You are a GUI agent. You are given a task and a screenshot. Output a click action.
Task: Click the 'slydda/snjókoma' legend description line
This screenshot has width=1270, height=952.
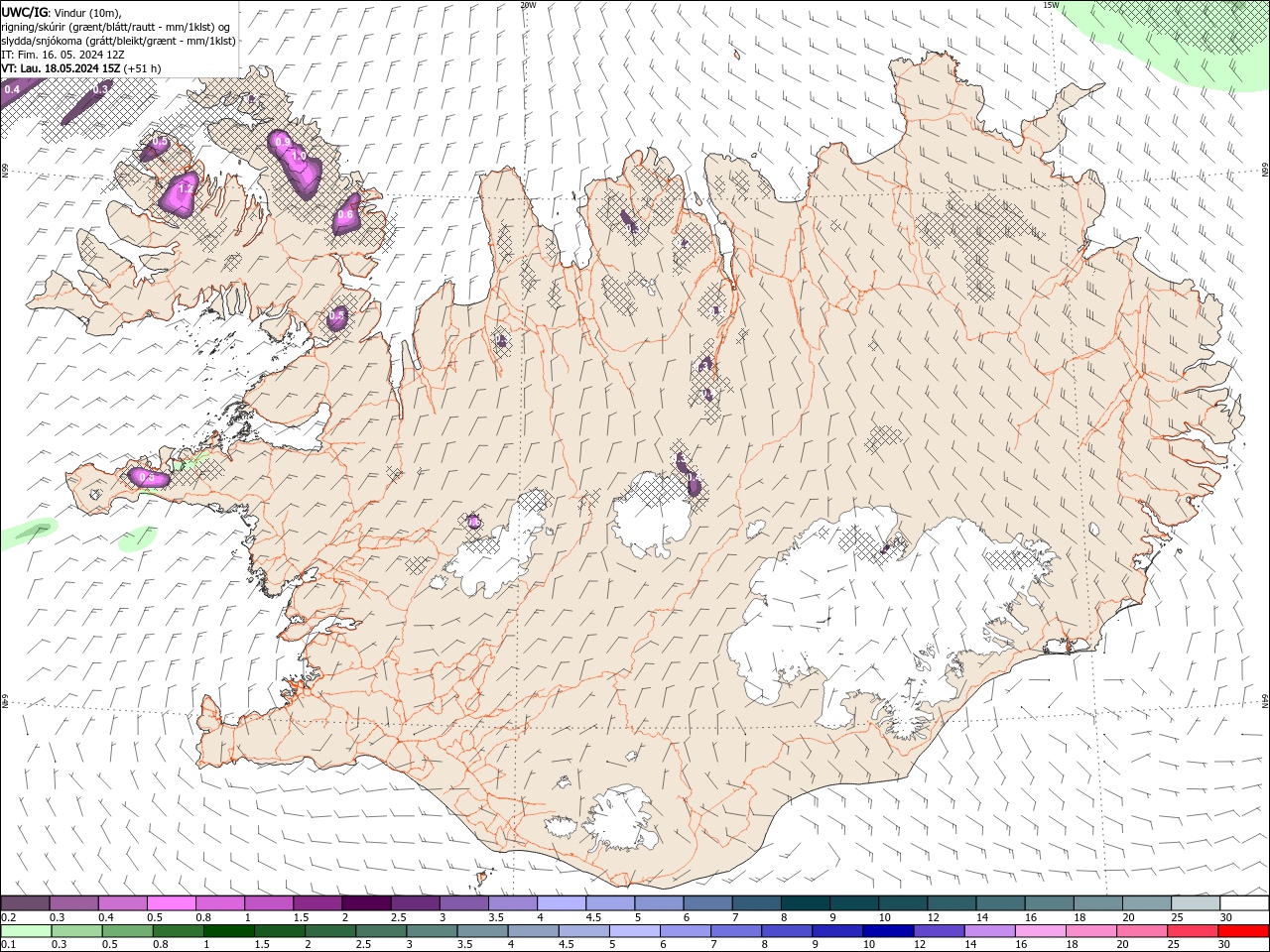pos(118,41)
